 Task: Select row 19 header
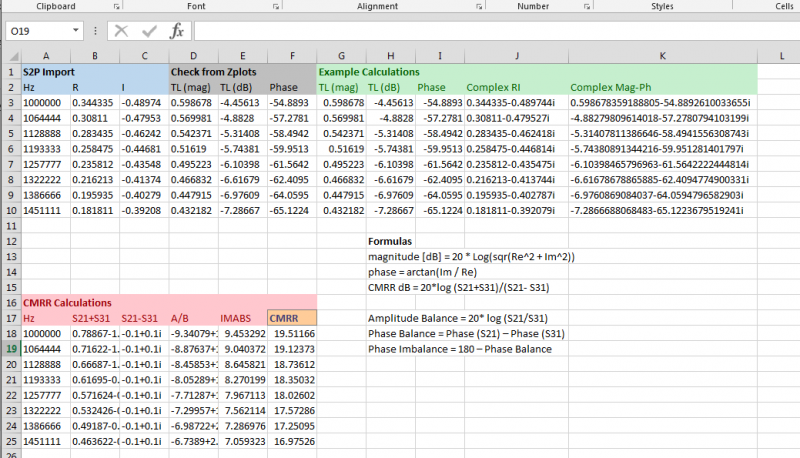[x=11, y=349]
